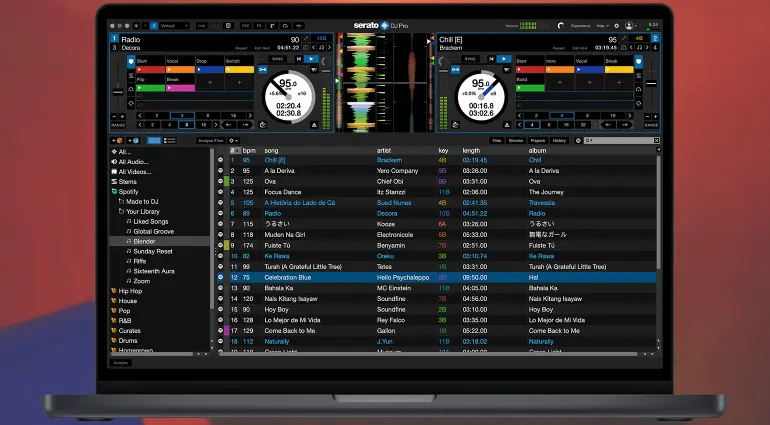Collapse the Your Library folder

tap(120, 212)
